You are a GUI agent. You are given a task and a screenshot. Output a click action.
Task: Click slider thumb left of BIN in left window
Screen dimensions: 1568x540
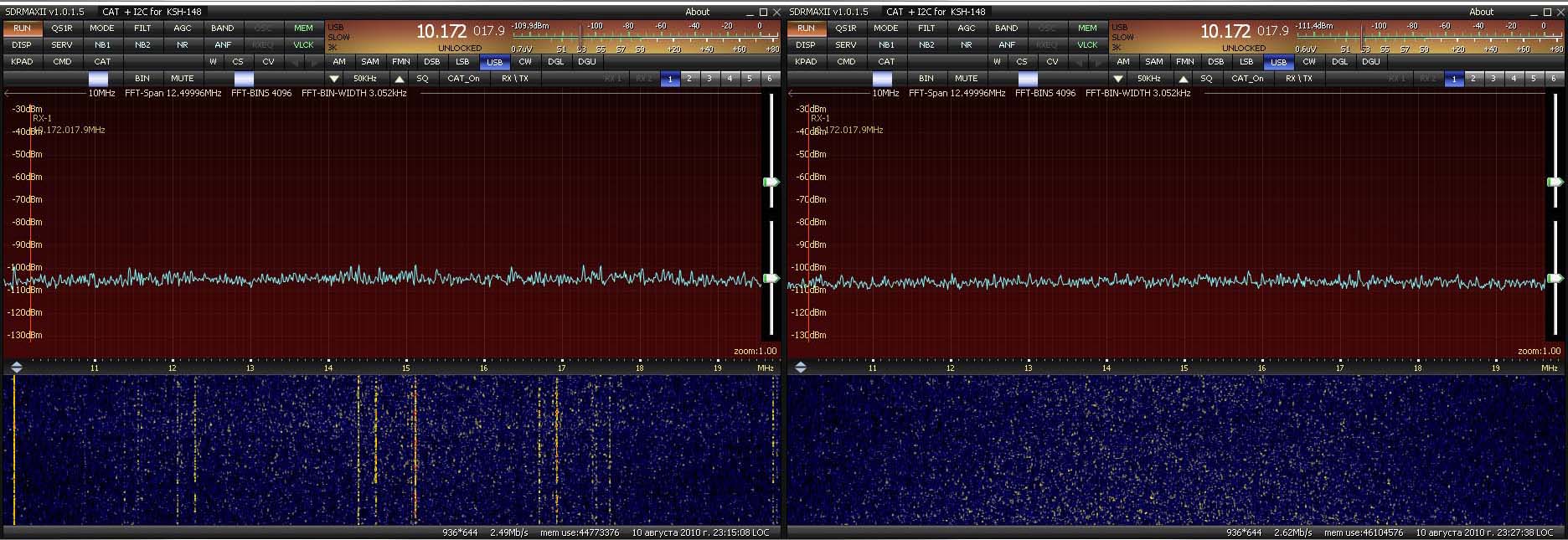(98, 79)
